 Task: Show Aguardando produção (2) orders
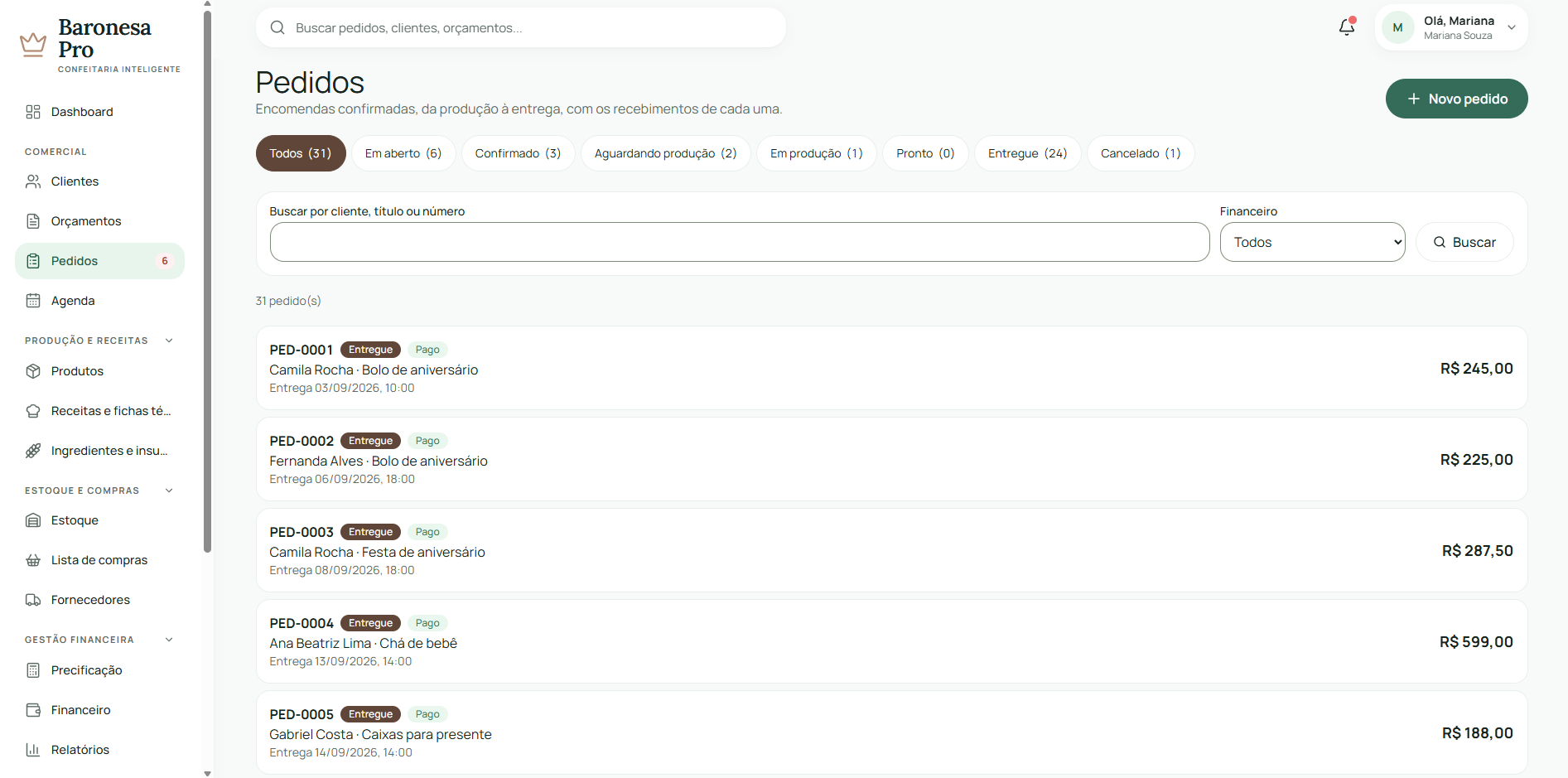(x=665, y=153)
